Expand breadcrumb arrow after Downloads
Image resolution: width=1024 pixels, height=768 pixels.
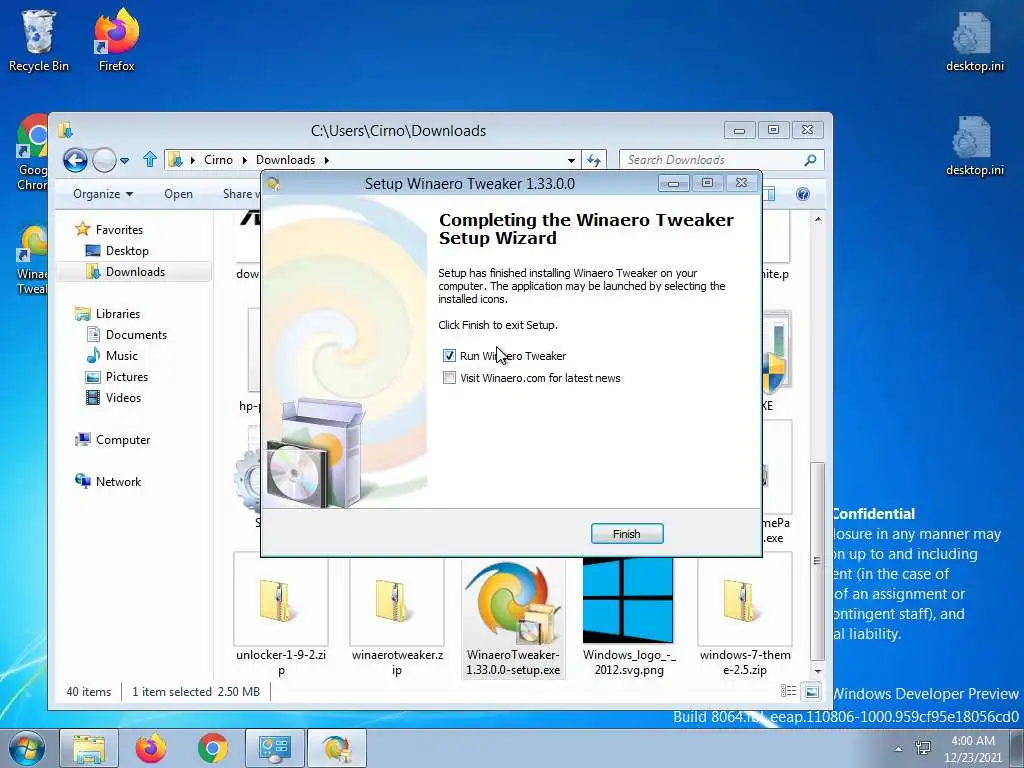click(x=326, y=160)
